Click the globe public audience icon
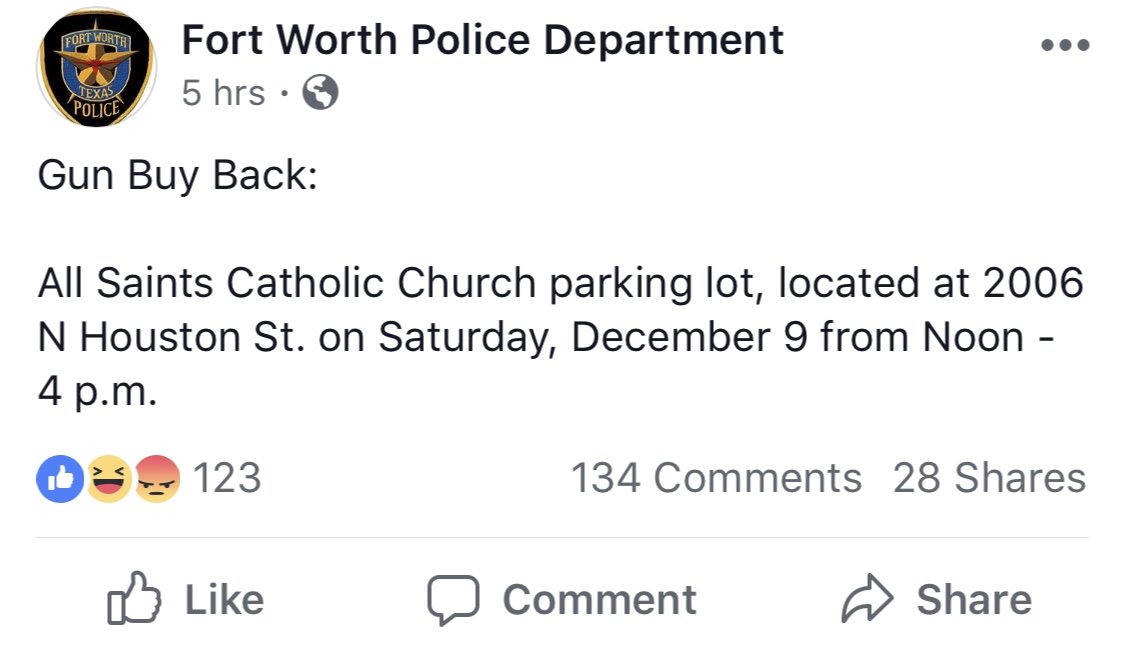The height and width of the screenshot is (653, 1125). [320, 92]
